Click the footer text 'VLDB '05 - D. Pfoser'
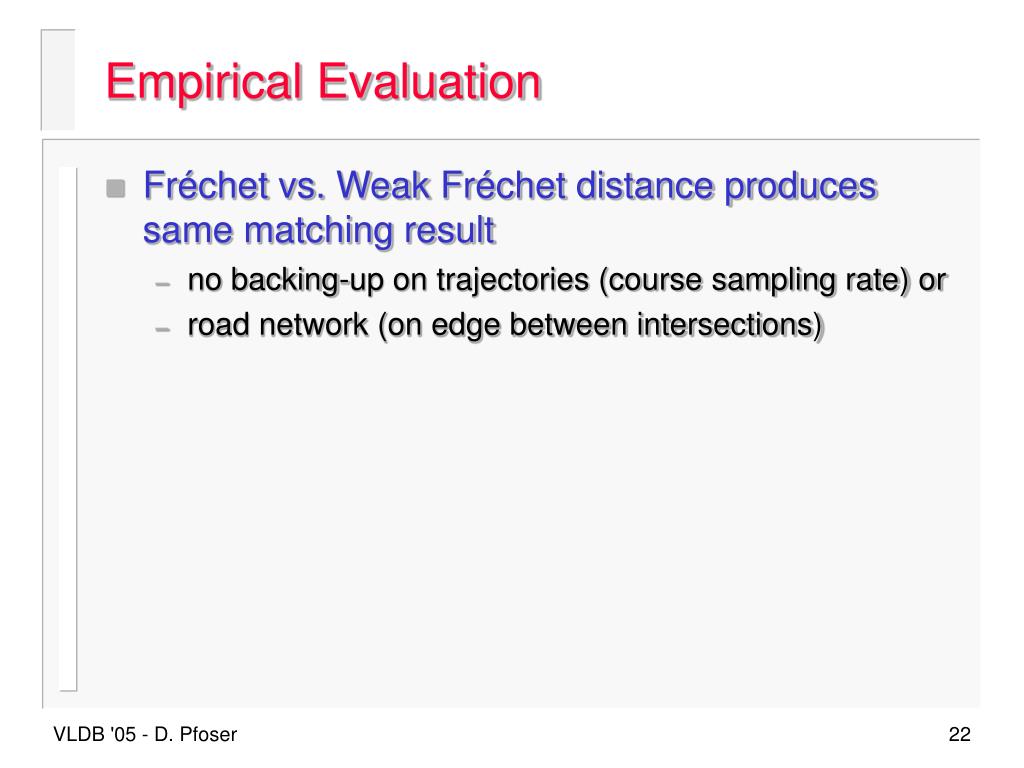Screen dimensions: 1024x768 tap(145, 735)
